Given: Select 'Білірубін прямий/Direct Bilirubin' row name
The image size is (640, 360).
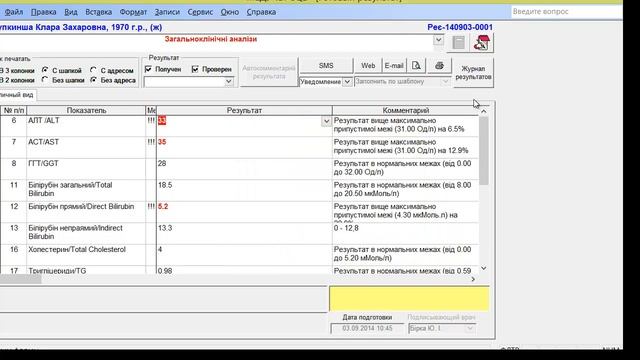Looking at the screenshot, I should click(81, 207).
